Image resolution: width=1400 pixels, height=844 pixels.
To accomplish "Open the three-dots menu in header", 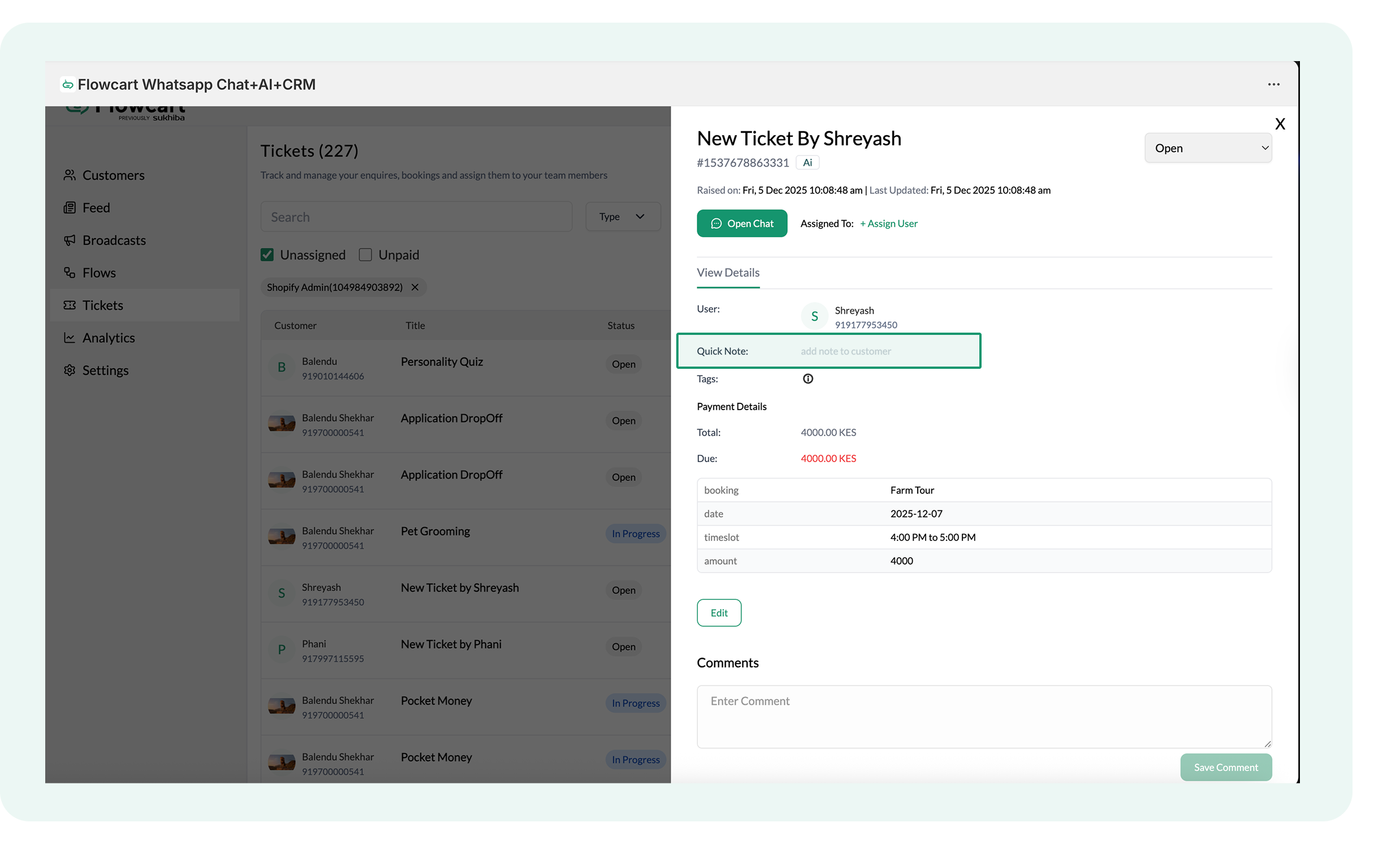I will [1273, 84].
